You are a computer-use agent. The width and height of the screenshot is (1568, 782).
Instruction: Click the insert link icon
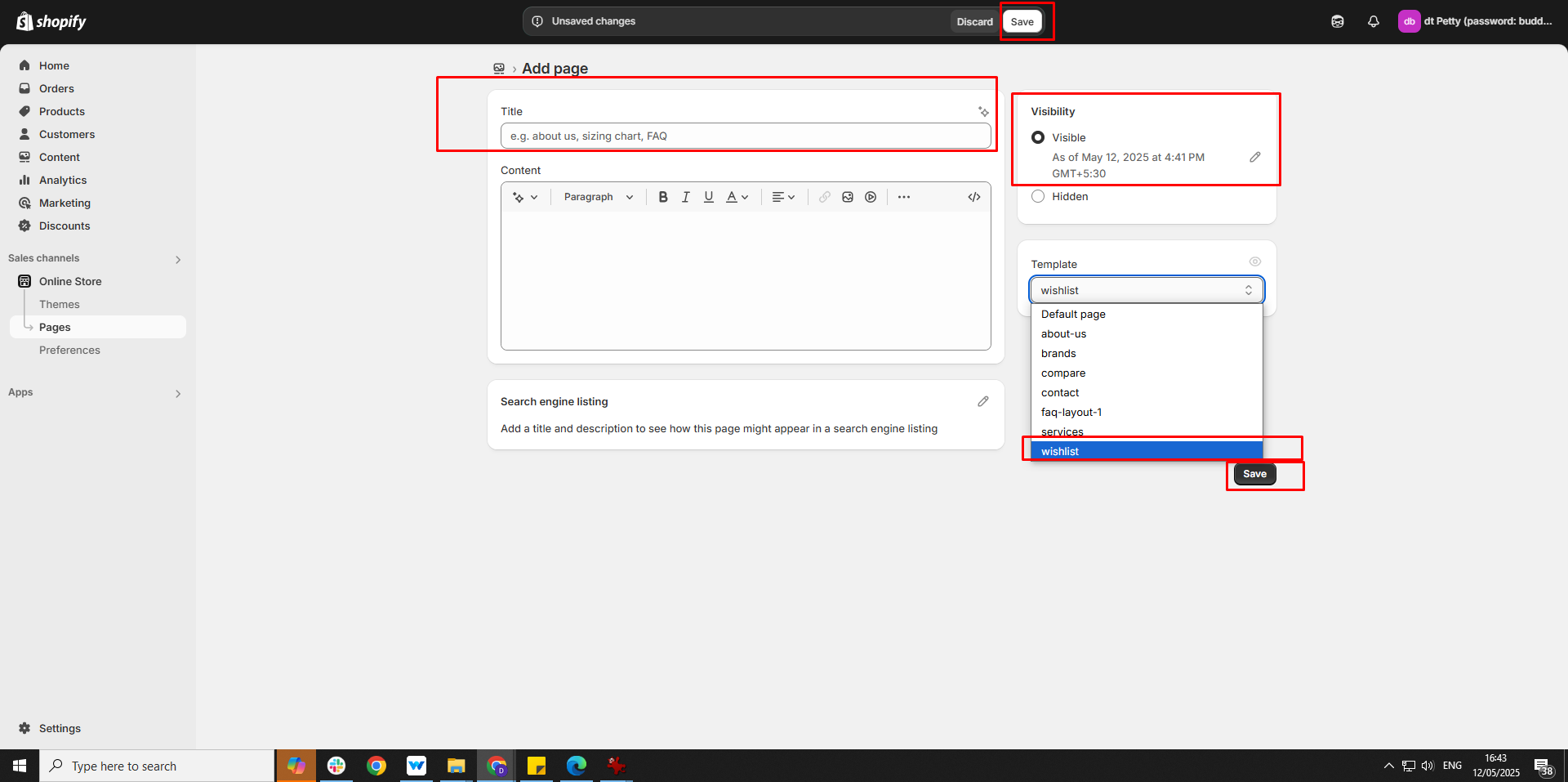click(825, 197)
